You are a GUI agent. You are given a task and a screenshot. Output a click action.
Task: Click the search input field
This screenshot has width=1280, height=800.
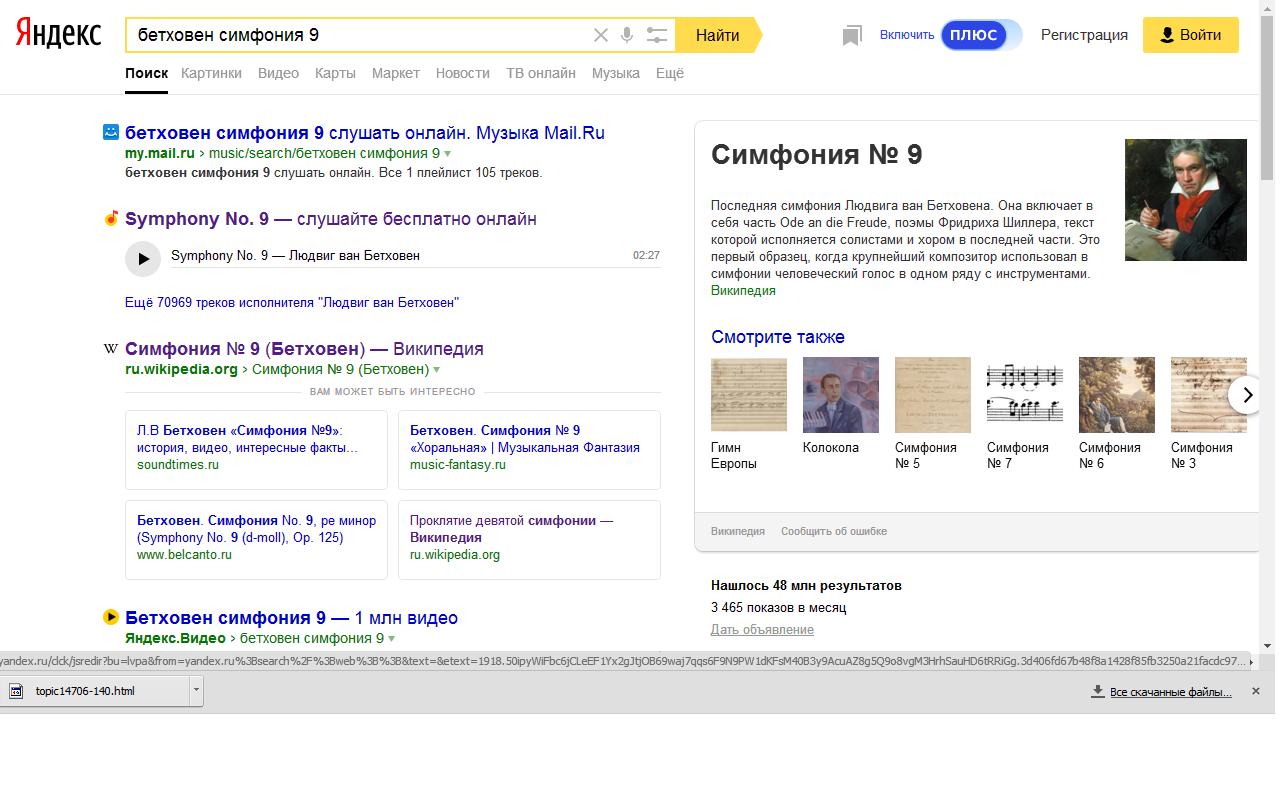point(355,35)
